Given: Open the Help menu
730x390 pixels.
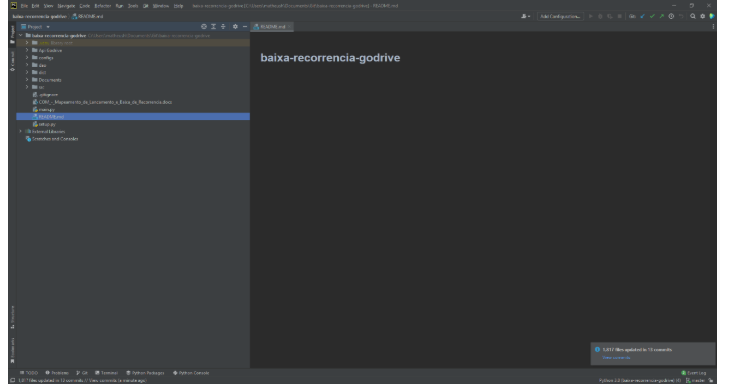Looking at the screenshot, I should point(178,6).
